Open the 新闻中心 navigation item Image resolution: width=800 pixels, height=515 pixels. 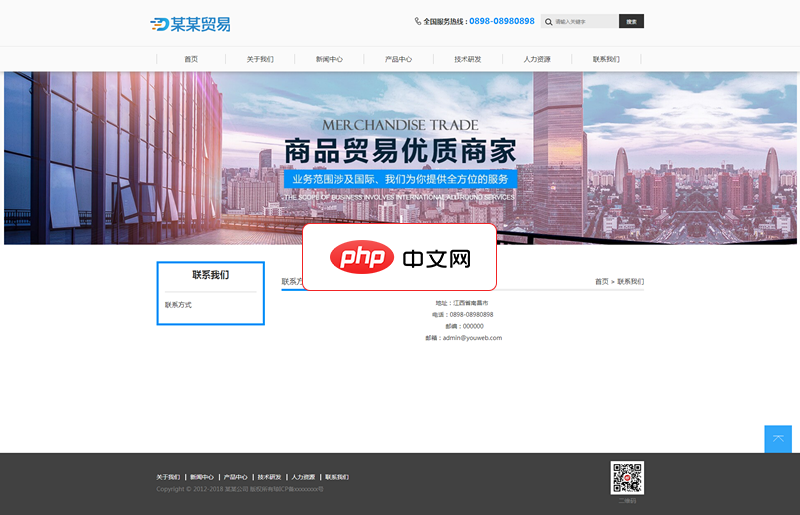[329, 59]
